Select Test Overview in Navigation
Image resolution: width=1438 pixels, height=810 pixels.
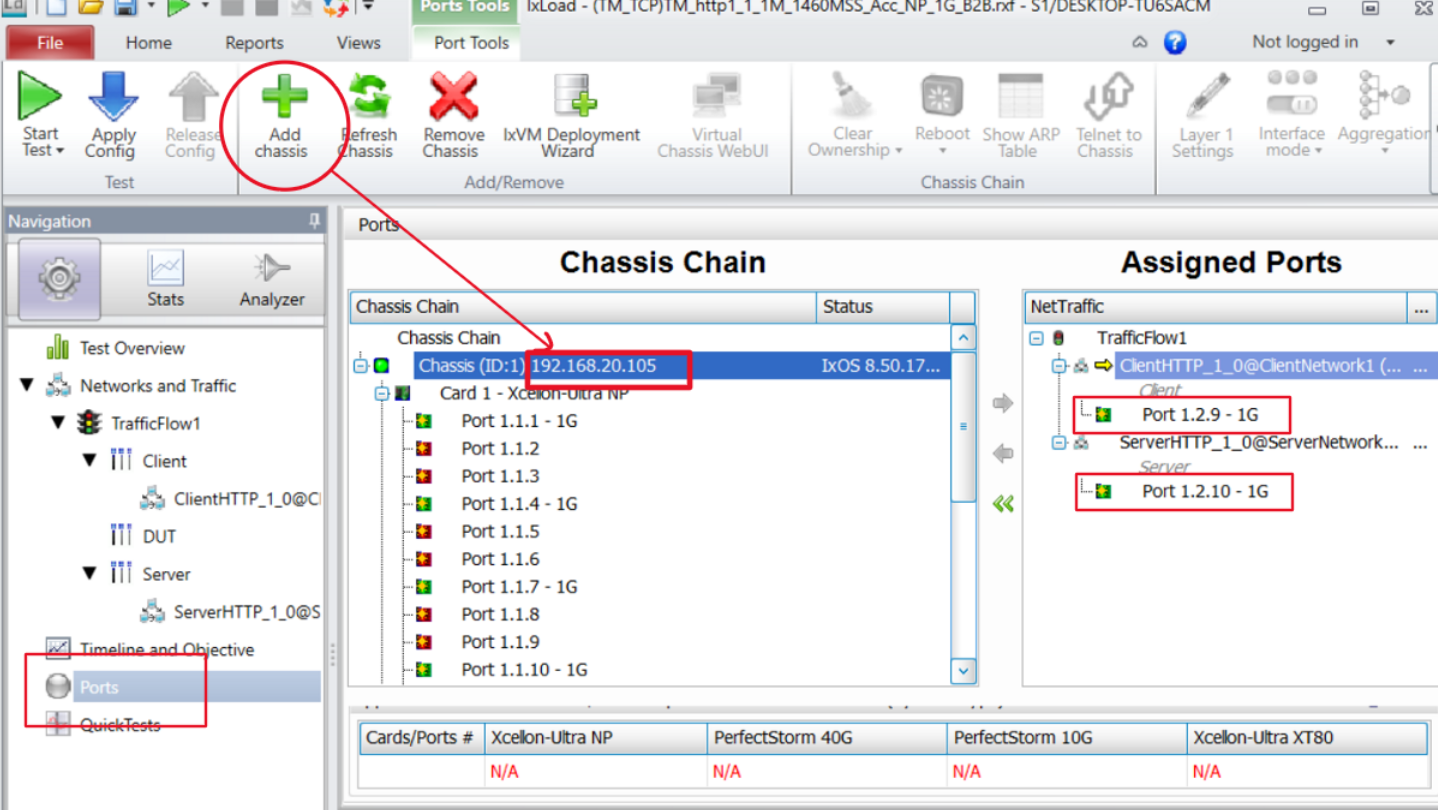(x=132, y=348)
